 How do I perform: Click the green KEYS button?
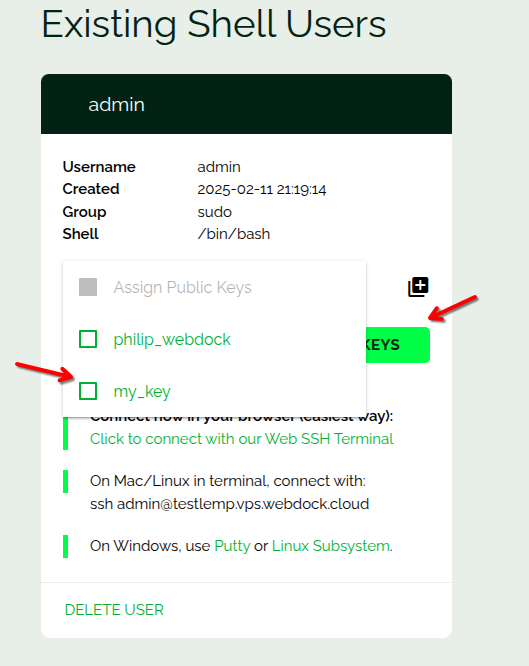(398, 345)
